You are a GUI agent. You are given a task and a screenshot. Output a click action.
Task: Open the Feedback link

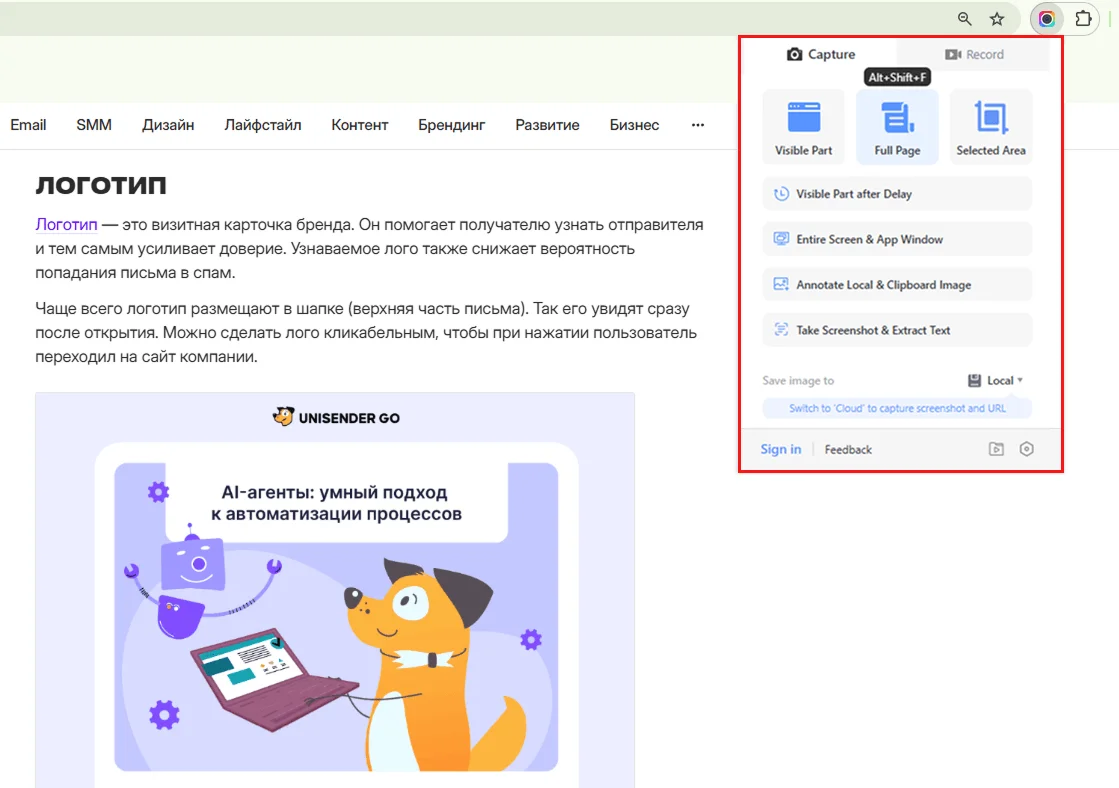[848, 450]
